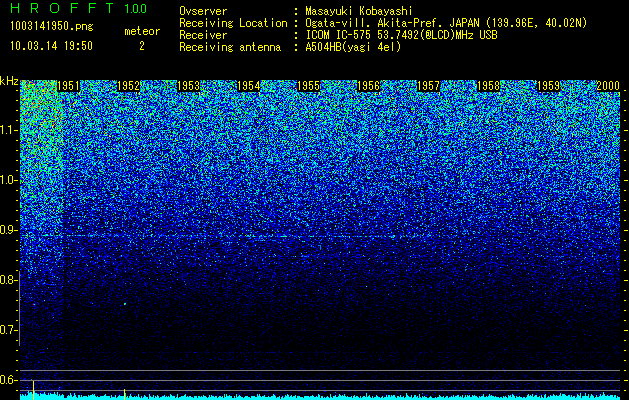Click the 0.9 frequency axis label
This screenshot has width=629, height=400.
8,230
